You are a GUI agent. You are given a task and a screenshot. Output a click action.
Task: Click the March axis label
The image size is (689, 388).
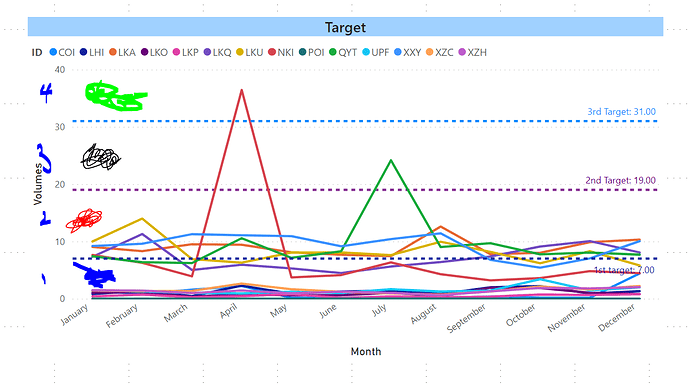pyautogui.click(x=176, y=313)
